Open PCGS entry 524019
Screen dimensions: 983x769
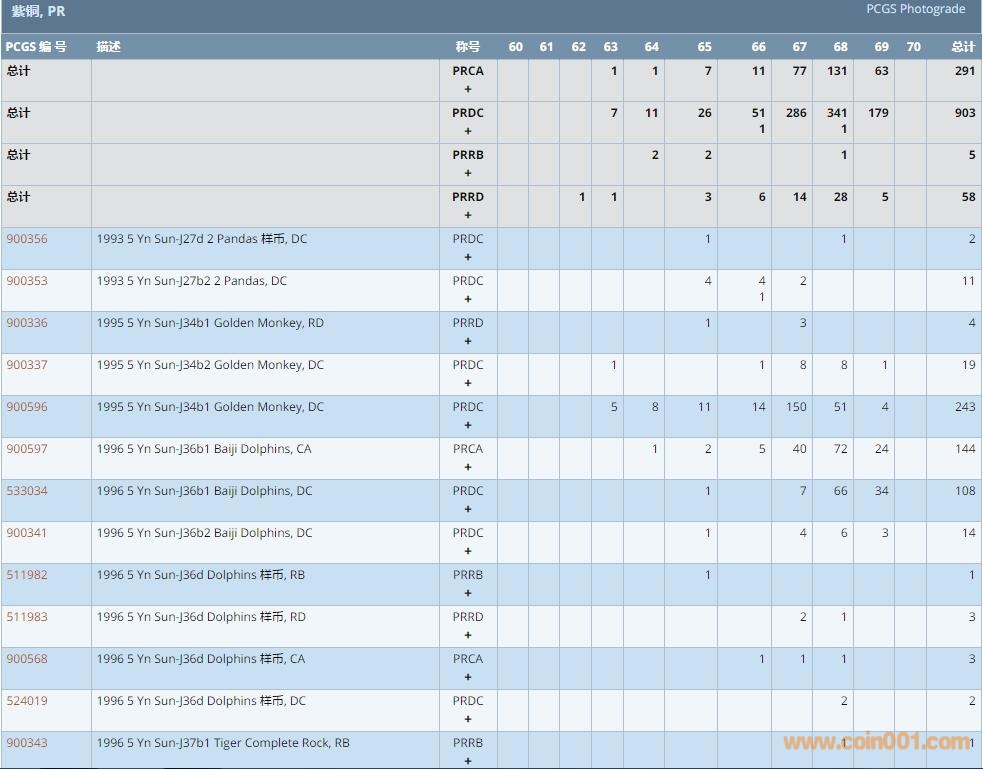pyautogui.click(x=27, y=701)
